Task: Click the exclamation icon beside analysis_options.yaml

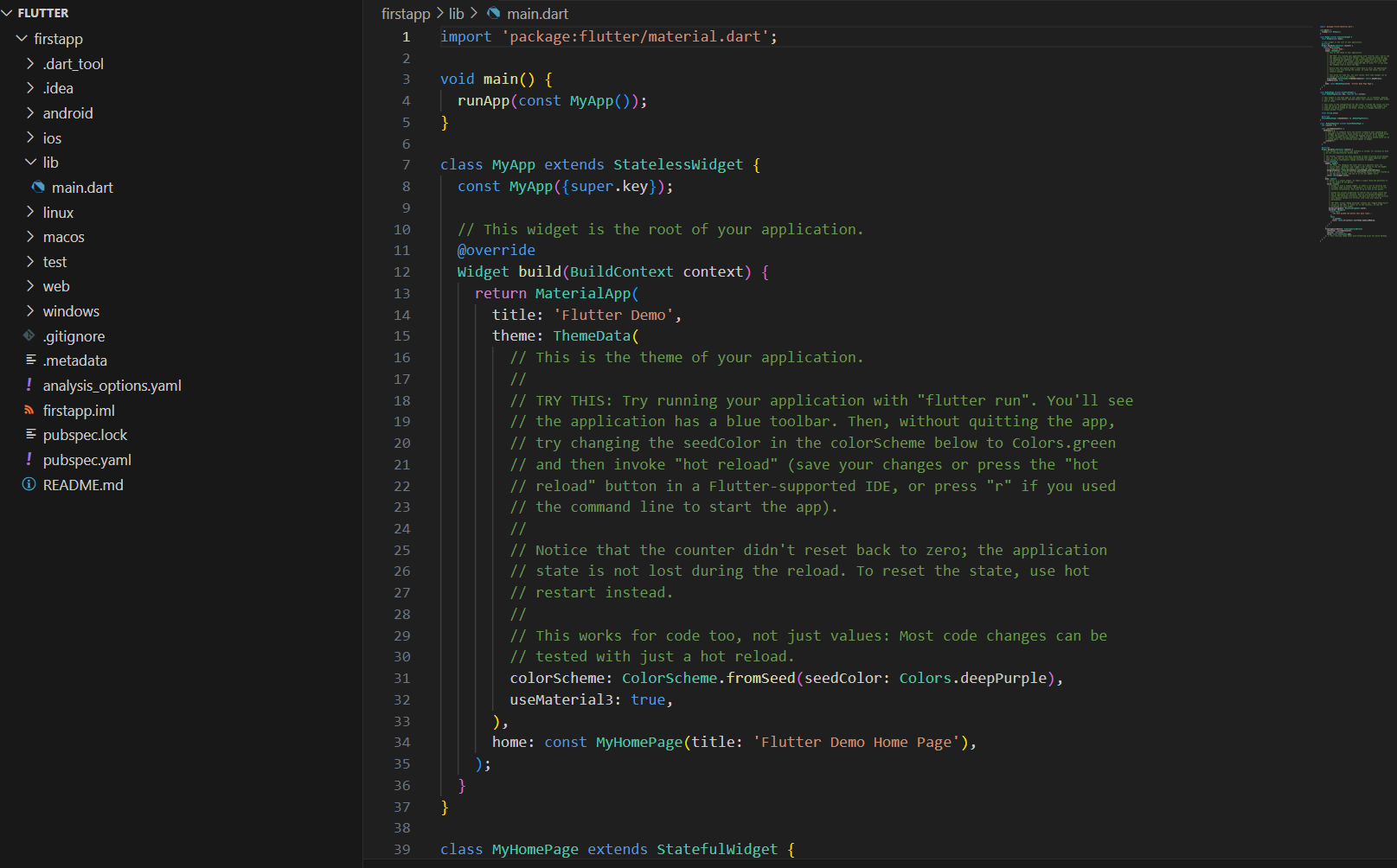Action: (29, 385)
